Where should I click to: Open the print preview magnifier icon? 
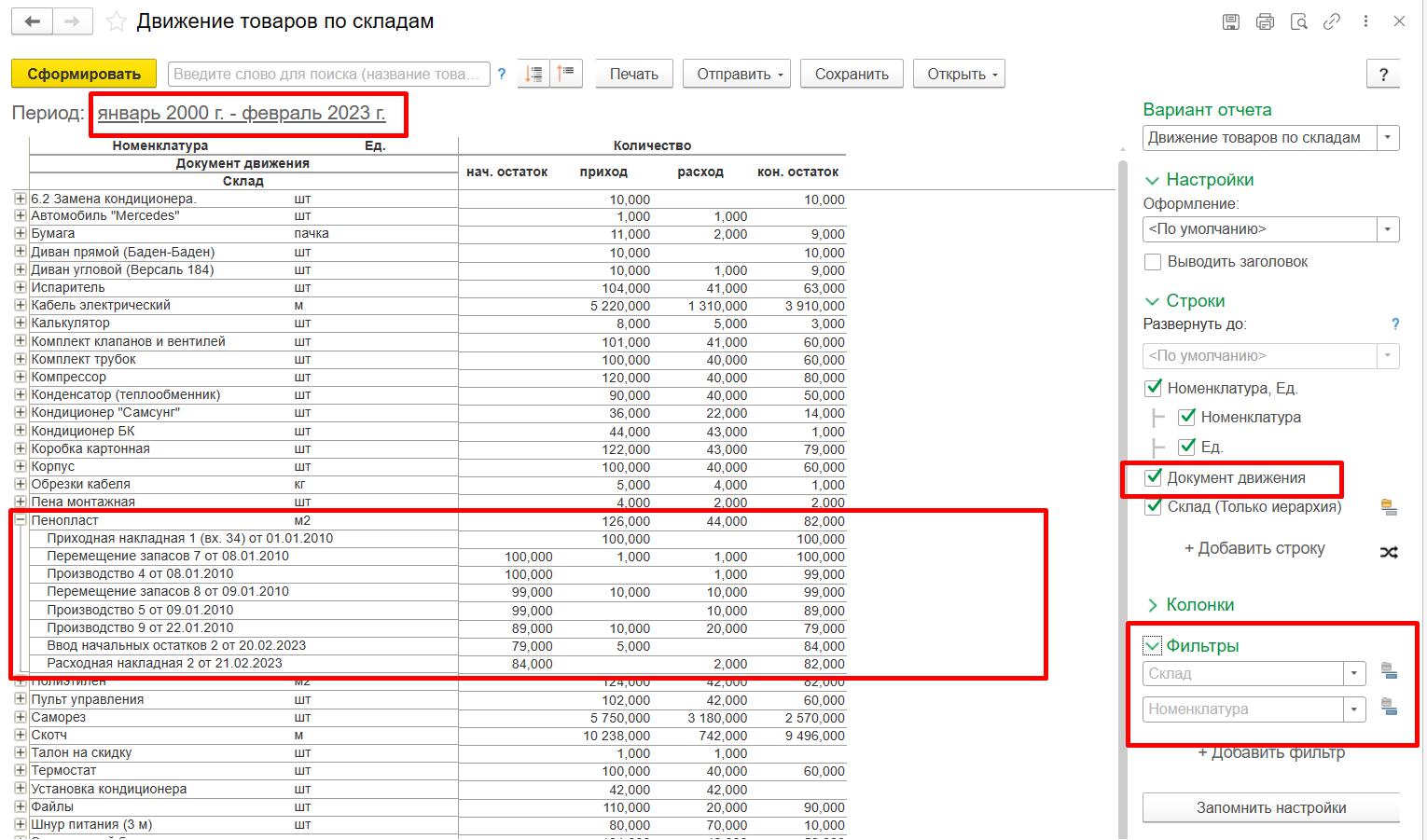click(1298, 21)
